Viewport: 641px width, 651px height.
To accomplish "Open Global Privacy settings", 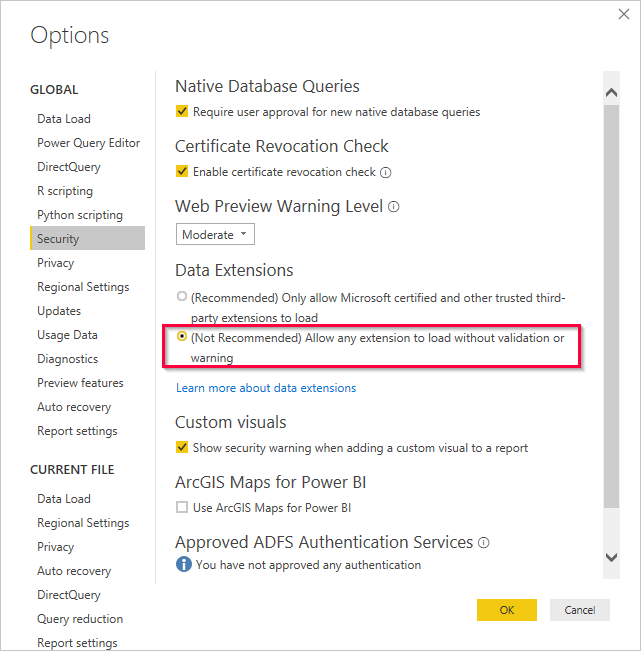I will [x=56, y=263].
